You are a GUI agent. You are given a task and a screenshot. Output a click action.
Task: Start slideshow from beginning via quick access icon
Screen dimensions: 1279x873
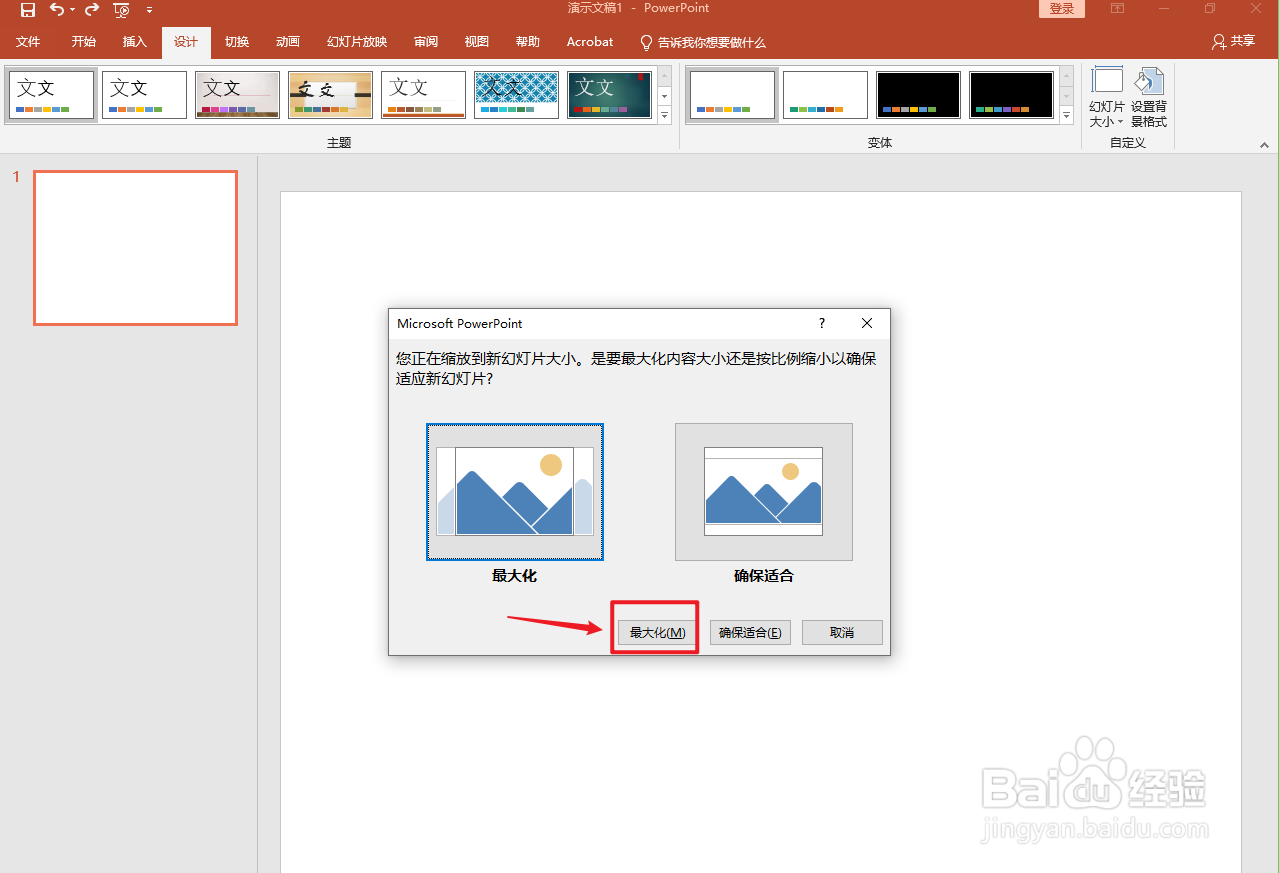pos(122,10)
